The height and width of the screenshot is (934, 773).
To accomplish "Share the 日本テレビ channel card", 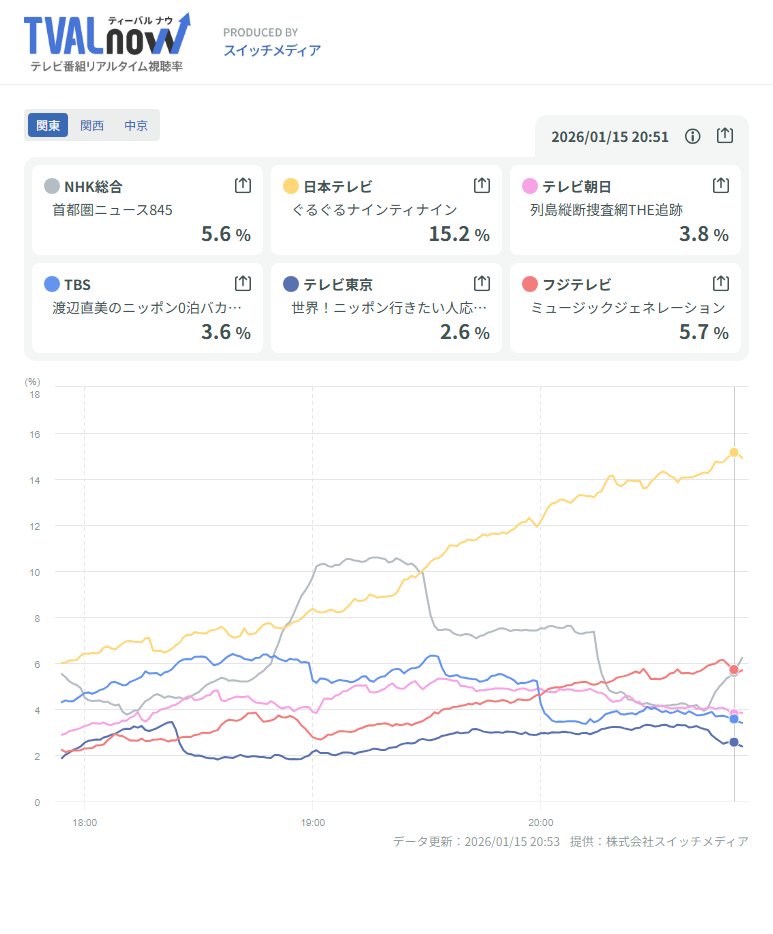I will point(481,185).
